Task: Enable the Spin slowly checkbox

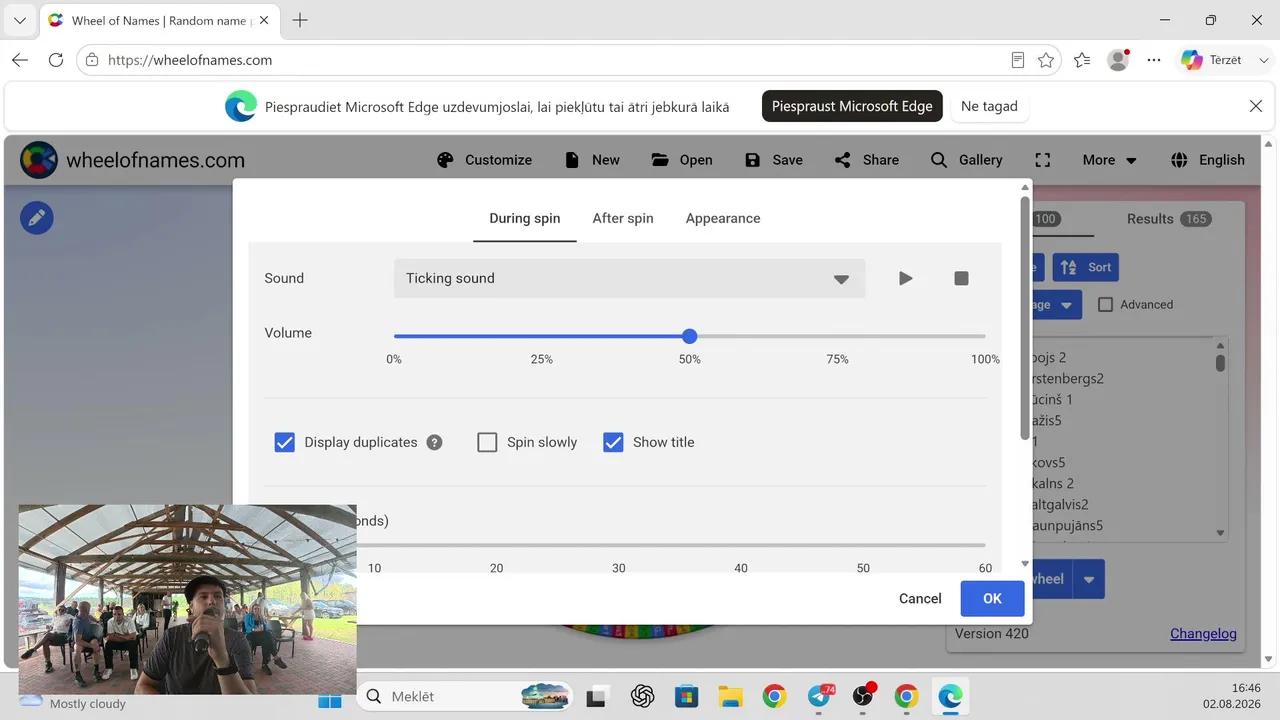Action: [x=487, y=442]
